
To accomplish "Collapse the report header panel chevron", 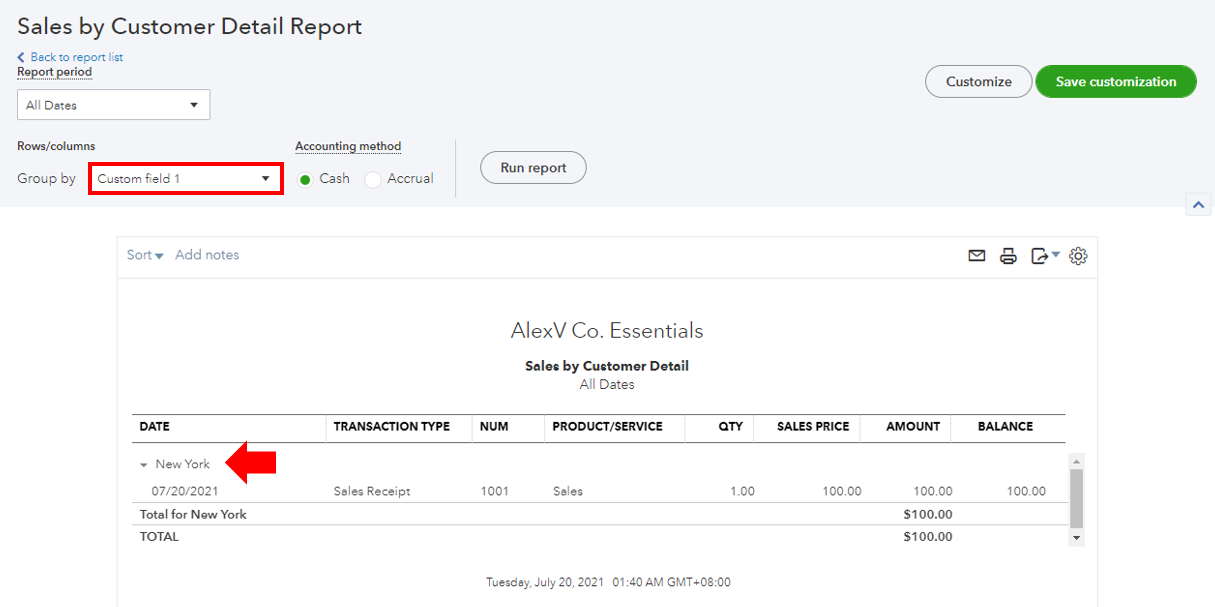I will click(x=1198, y=203).
